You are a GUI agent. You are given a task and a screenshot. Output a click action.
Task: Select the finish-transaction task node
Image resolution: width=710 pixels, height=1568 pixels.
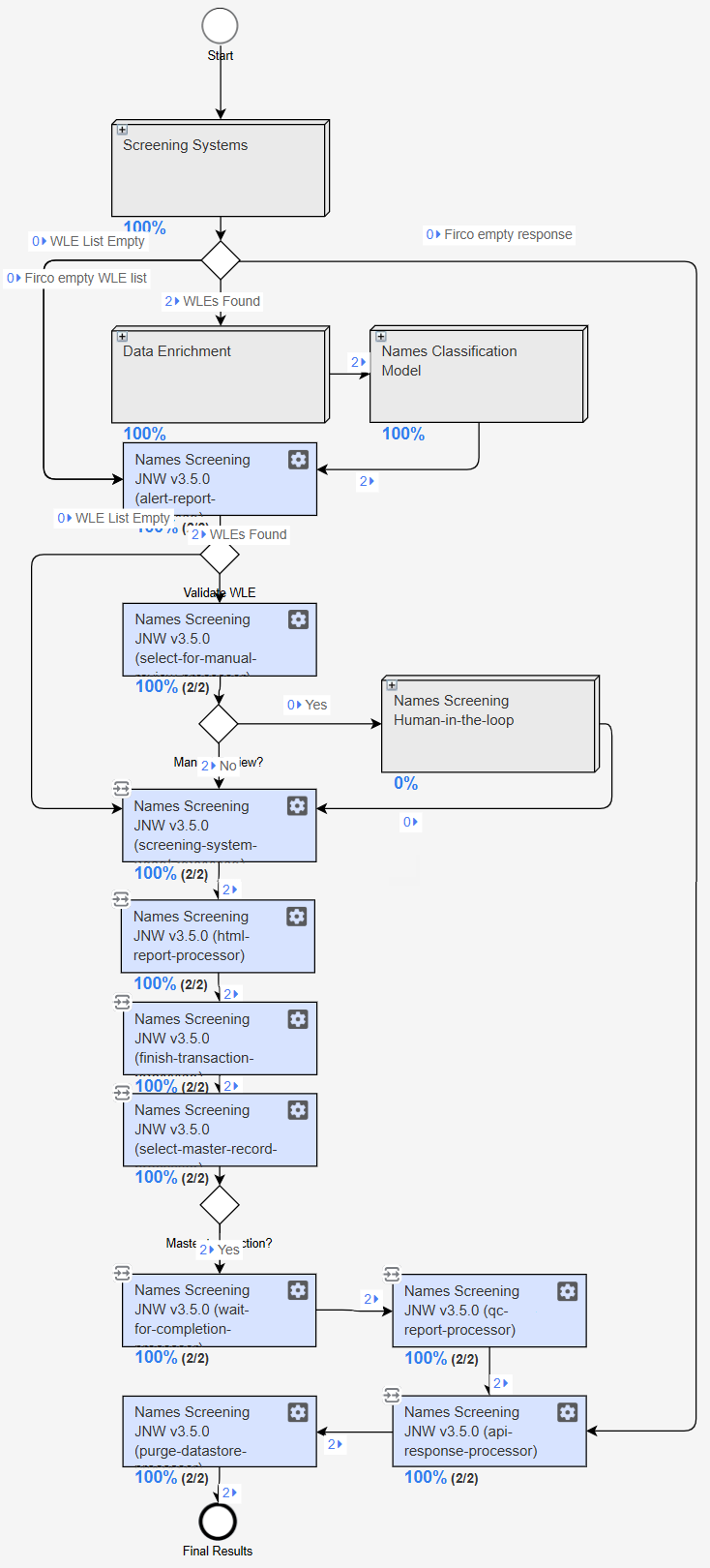point(220,1039)
